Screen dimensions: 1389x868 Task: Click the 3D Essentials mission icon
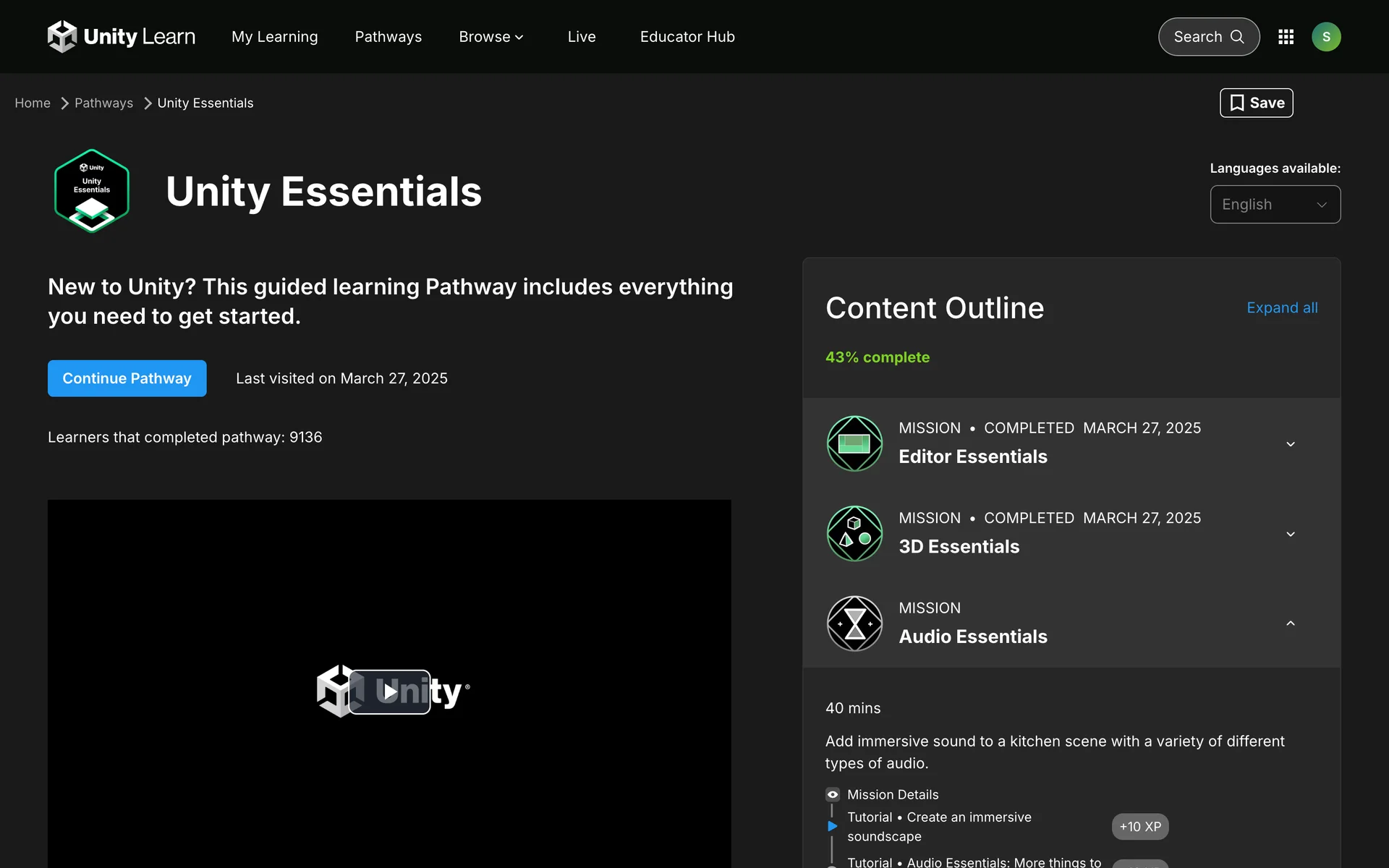click(x=854, y=534)
